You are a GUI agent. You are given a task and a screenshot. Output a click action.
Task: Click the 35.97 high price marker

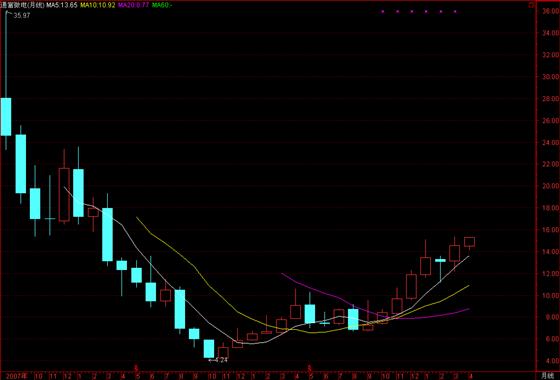22,16
